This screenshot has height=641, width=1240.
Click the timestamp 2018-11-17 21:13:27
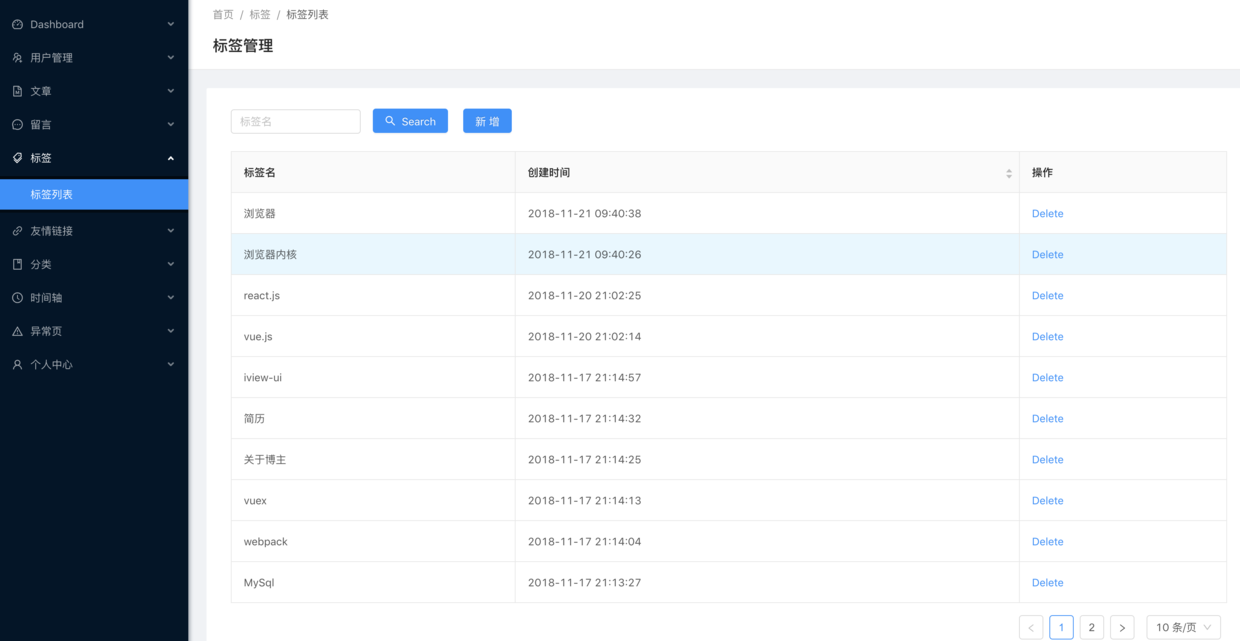585,583
